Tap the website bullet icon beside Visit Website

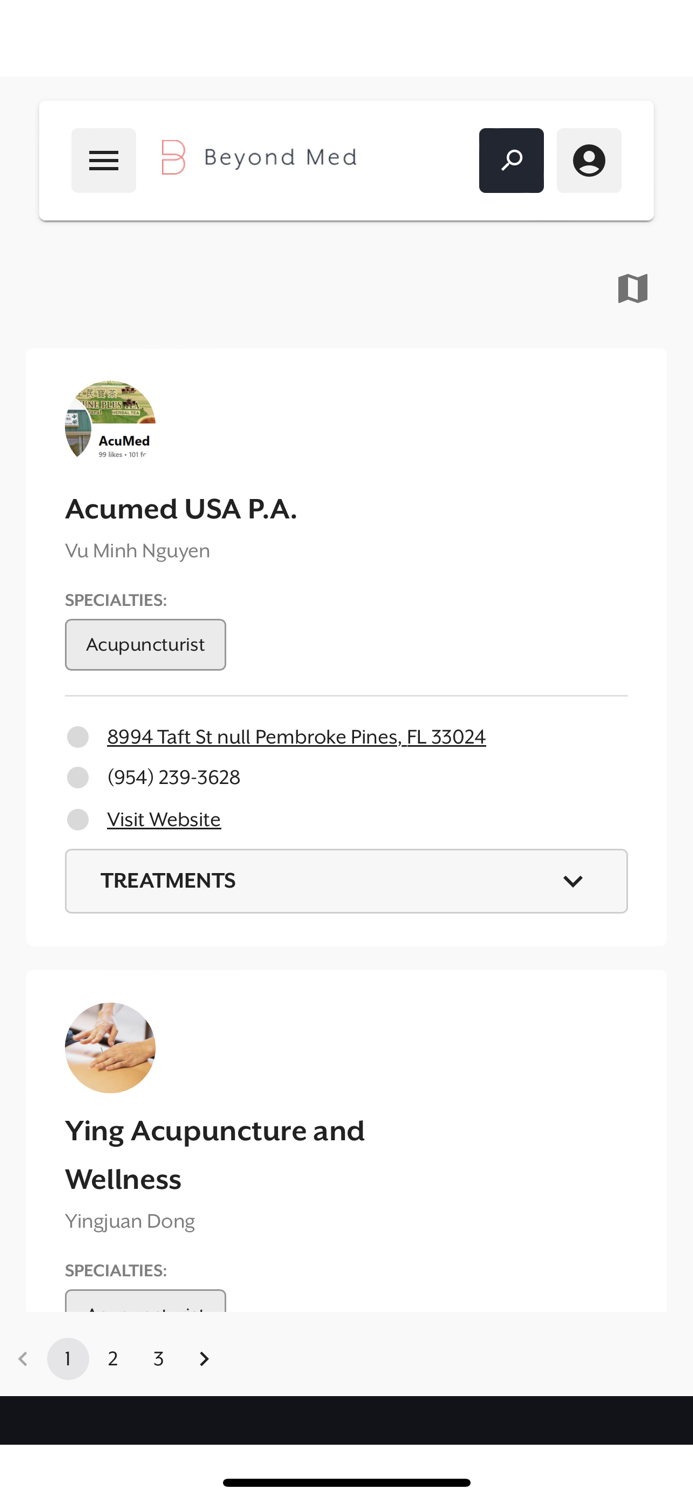78,819
